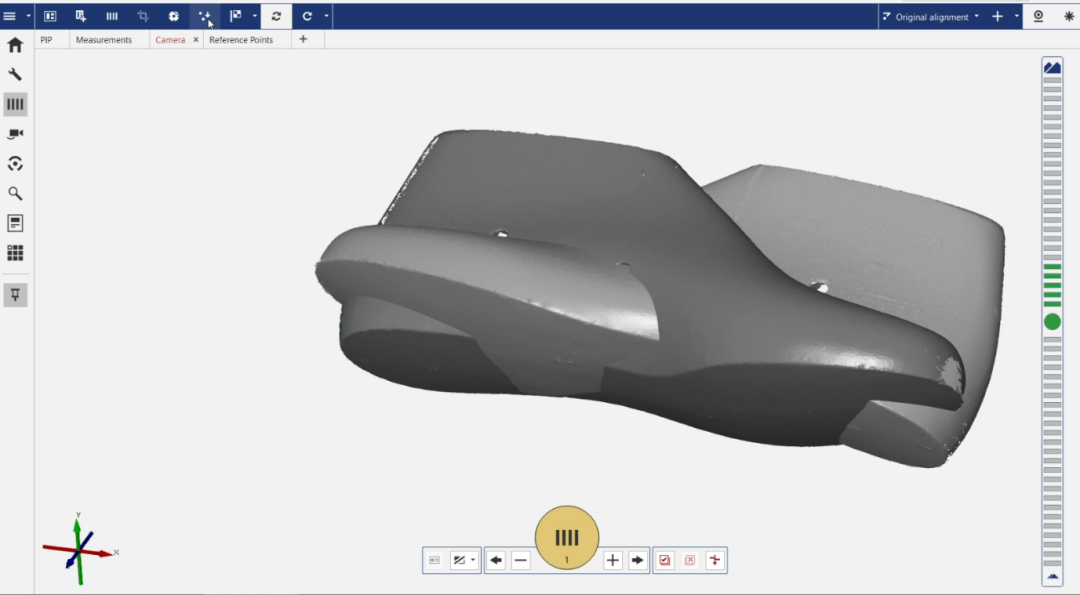Open the report page icon in sidebar
The image size is (1080, 595).
point(15,223)
